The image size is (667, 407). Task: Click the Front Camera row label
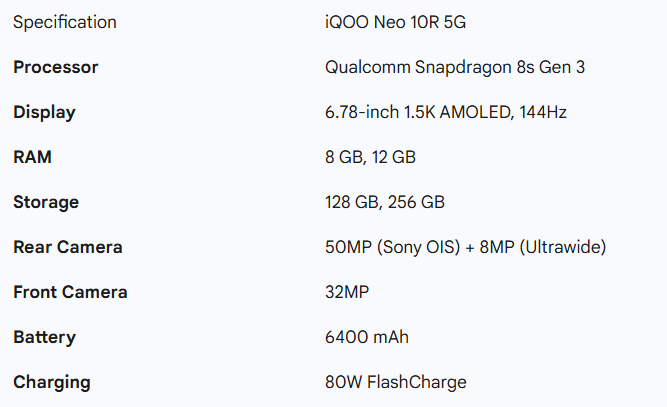coord(70,292)
